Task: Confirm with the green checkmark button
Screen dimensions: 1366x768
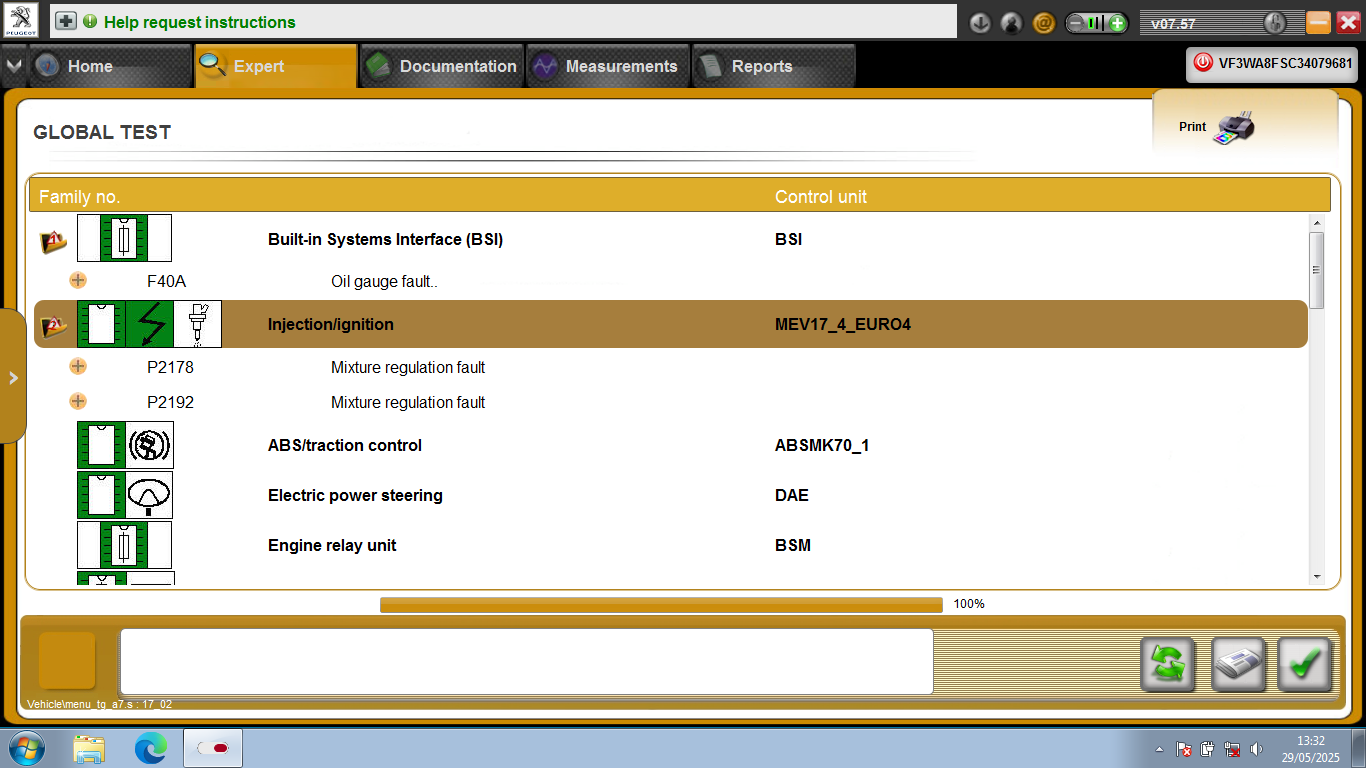Action: [x=1305, y=664]
